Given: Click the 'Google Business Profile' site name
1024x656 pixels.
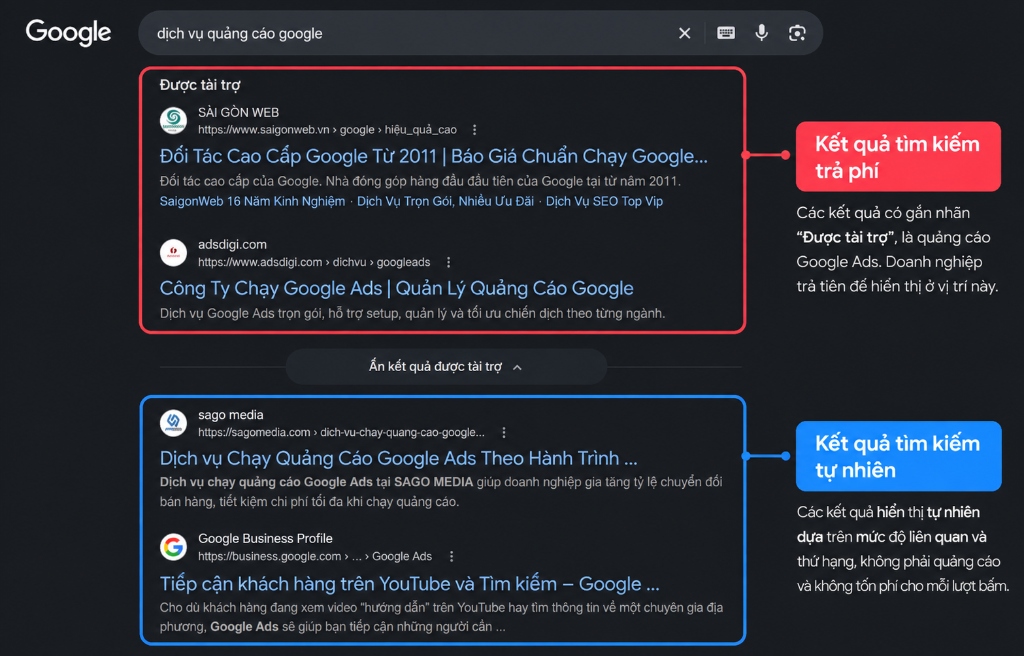Looking at the screenshot, I should (x=265, y=538).
